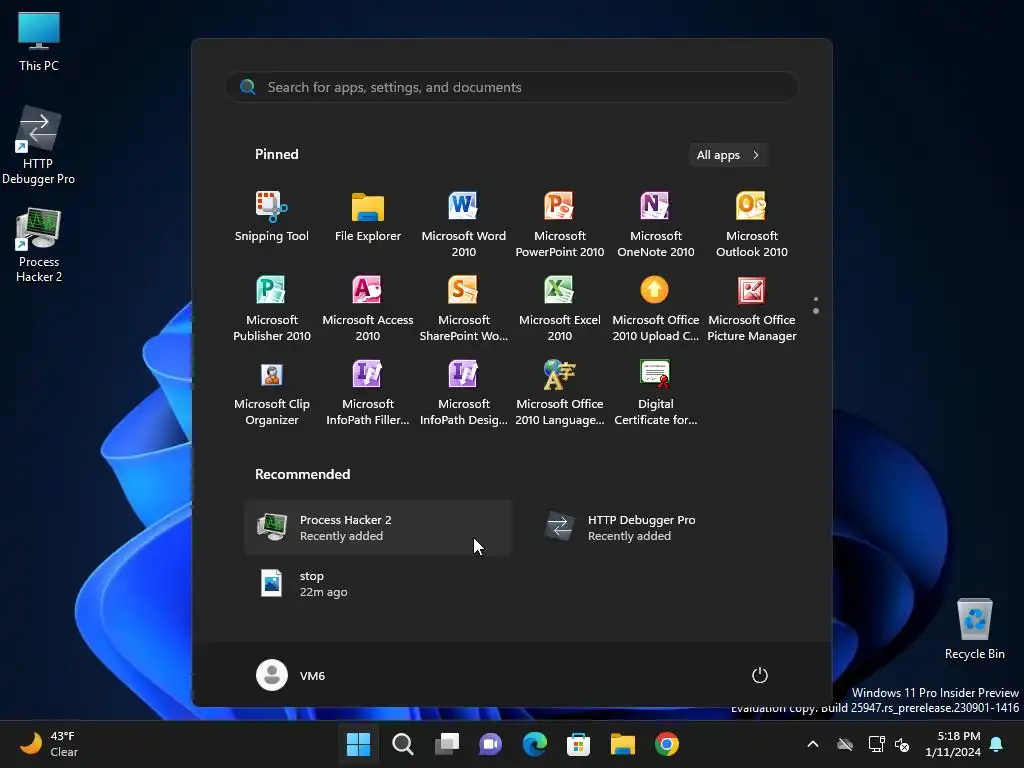The height and width of the screenshot is (768, 1024).
Task: Launch Microsoft InfoPath Filler
Action: point(368,392)
